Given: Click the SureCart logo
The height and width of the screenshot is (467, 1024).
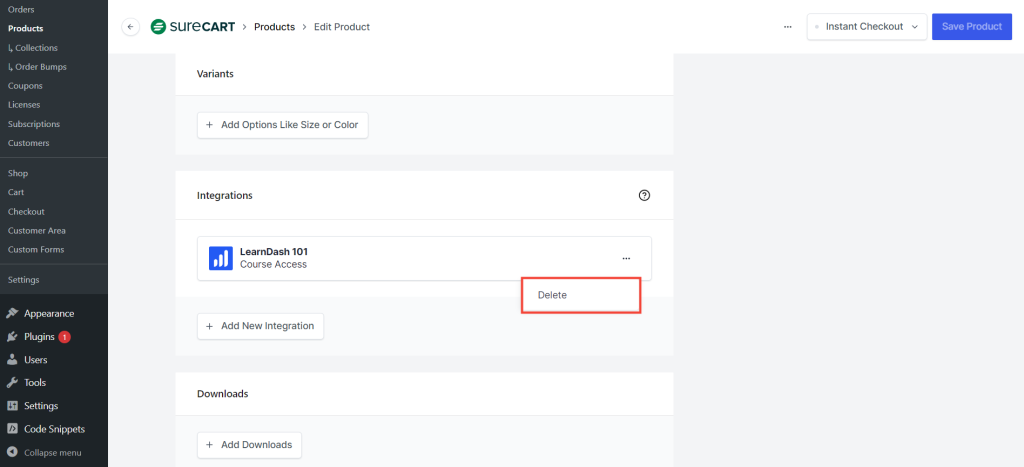Looking at the screenshot, I should point(193,27).
